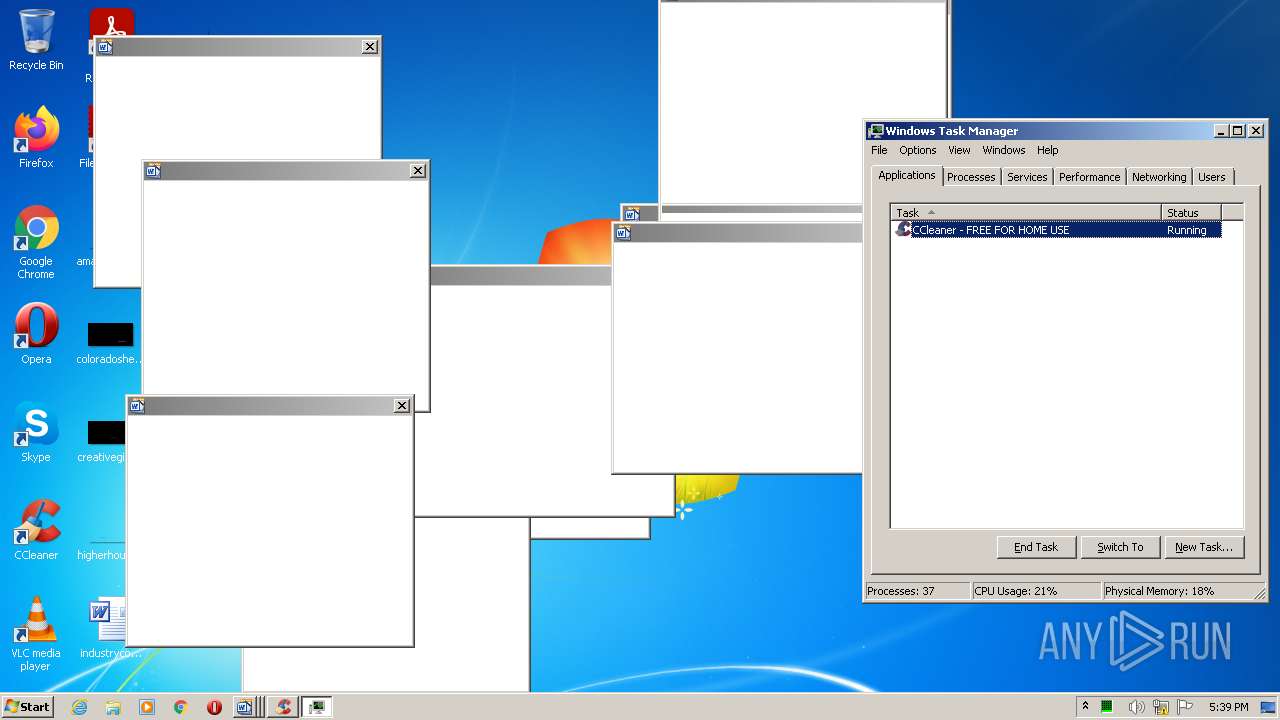1280x720 pixels.
Task: Open the View menu in Task Manager
Action: pos(959,150)
